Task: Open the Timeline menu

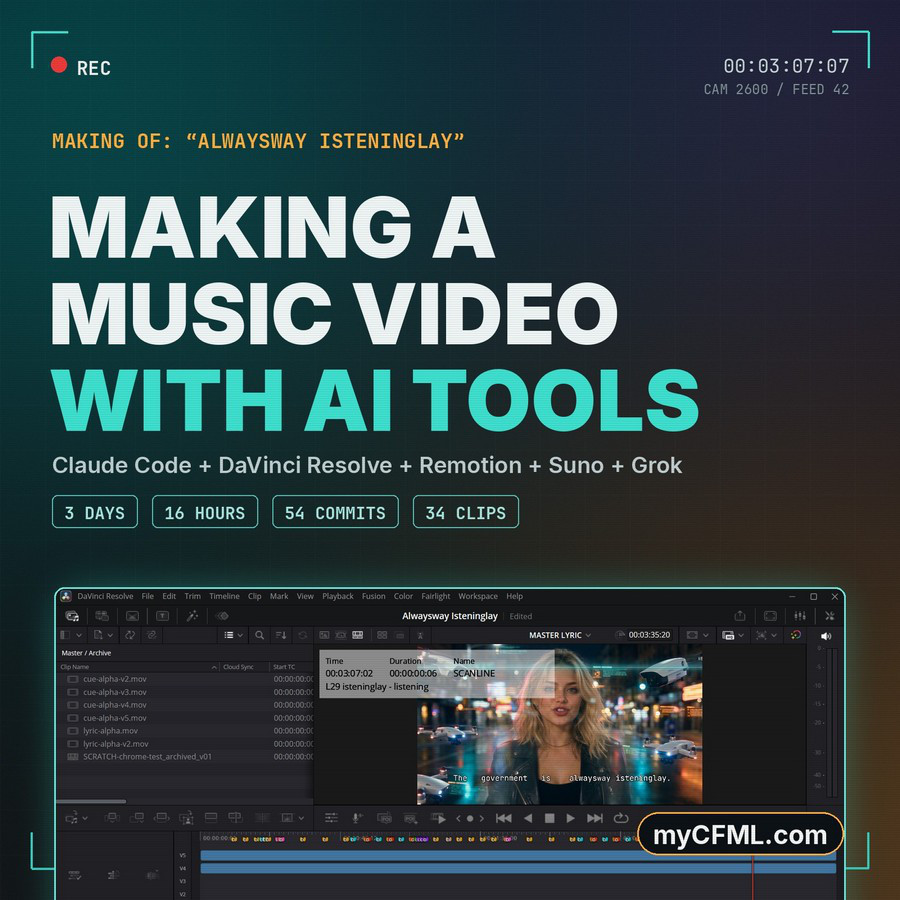Action: click(x=224, y=596)
